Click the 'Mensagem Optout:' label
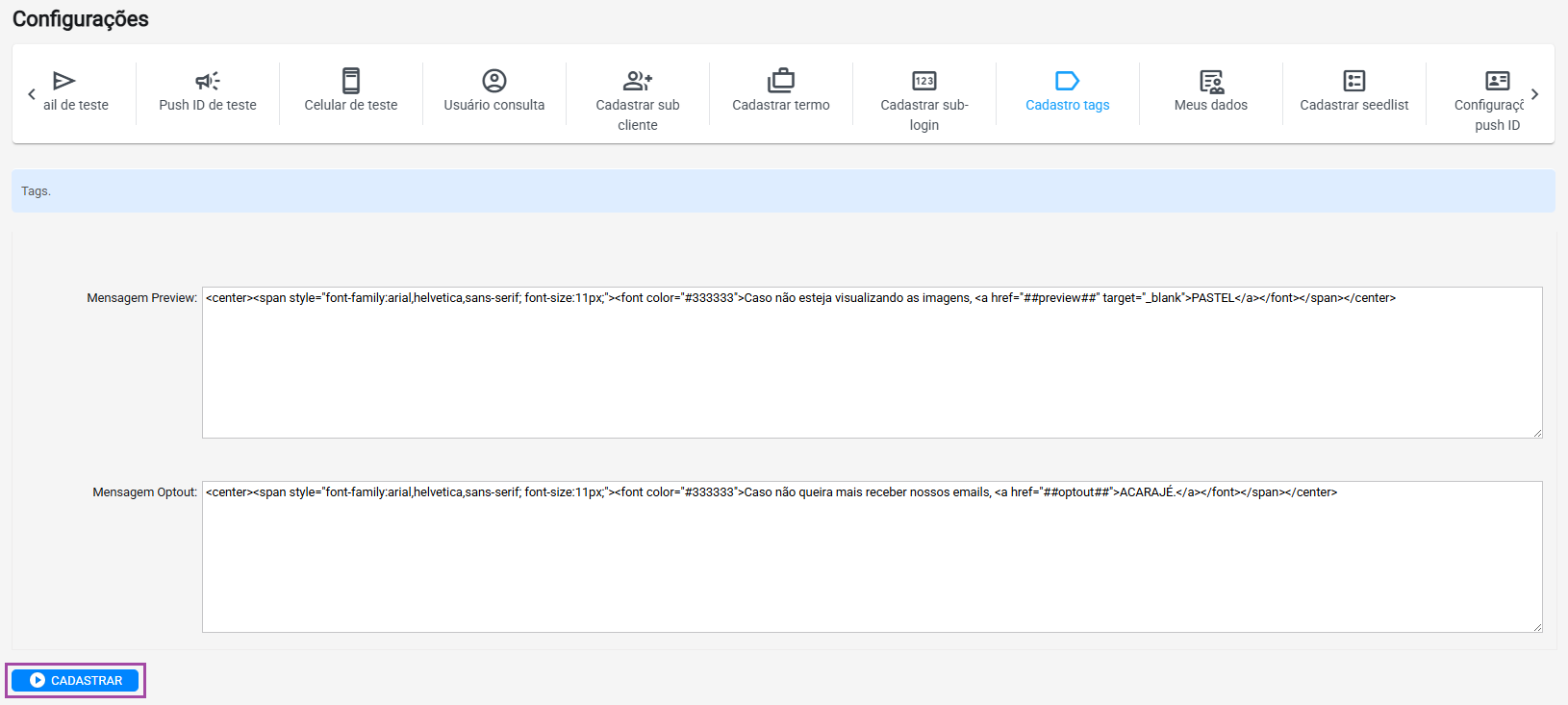The image size is (1568, 705). click(x=145, y=492)
